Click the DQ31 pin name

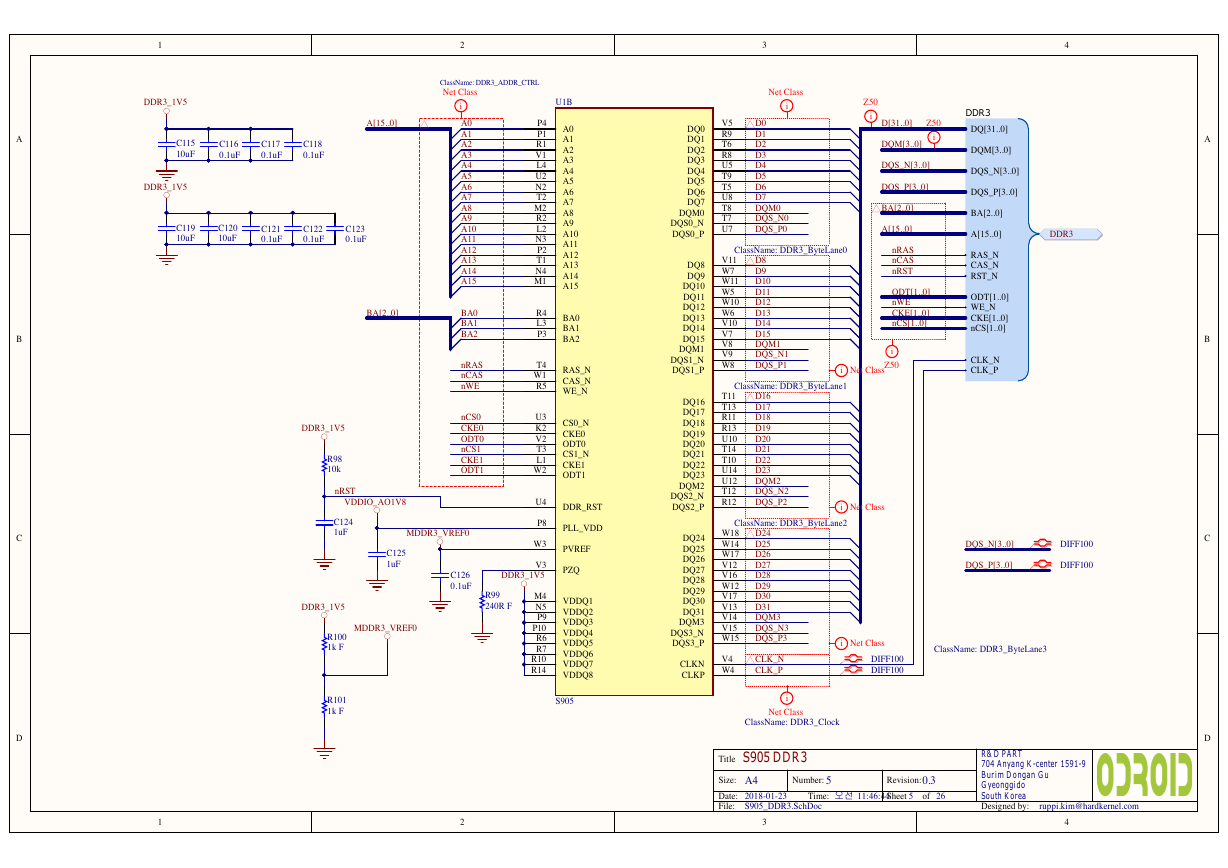pyautogui.click(x=694, y=612)
